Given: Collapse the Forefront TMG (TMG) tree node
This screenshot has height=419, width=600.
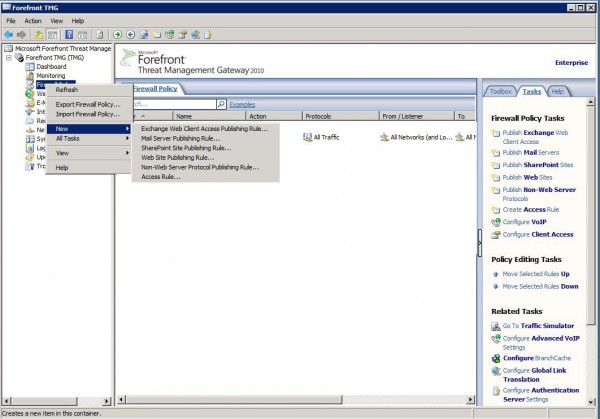Looking at the screenshot, I should (7, 57).
